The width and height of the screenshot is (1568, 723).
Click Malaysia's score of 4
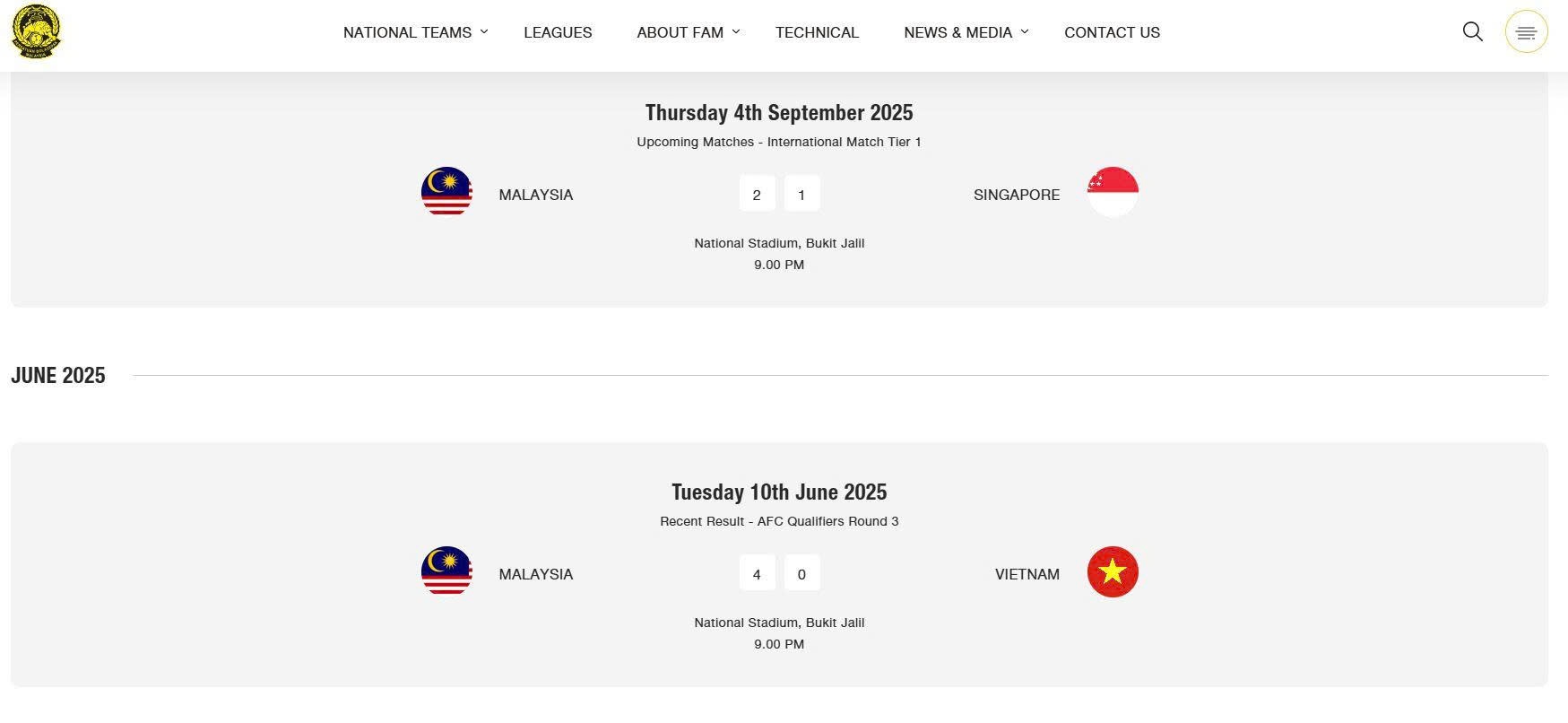coord(757,573)
